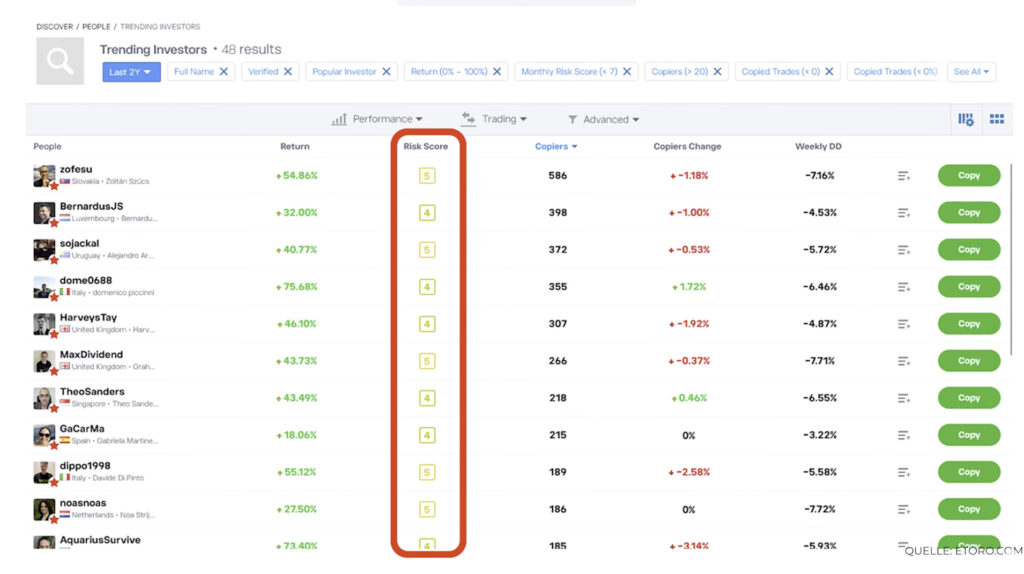
Task: Copy the investor zofesu
Action: point(968,175)
